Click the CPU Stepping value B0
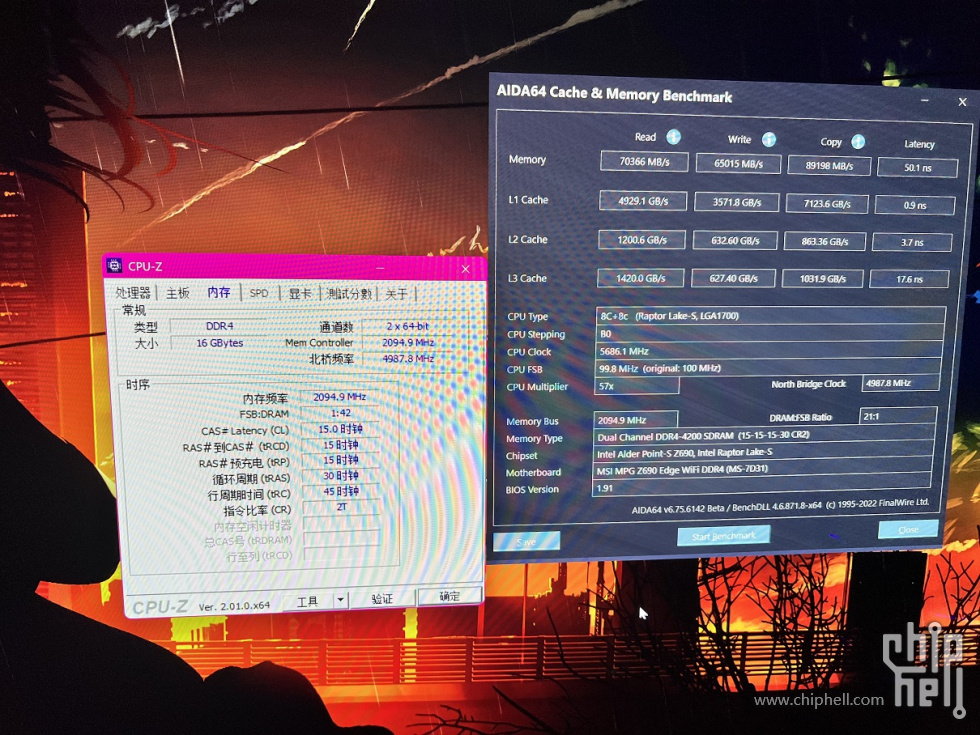 click(769, 334)
